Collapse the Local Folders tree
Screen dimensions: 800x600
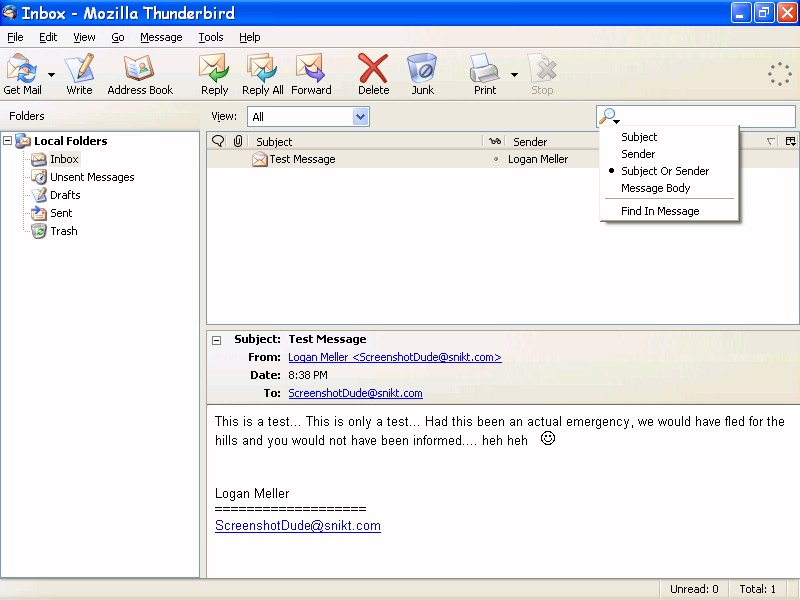coord(8,140)
